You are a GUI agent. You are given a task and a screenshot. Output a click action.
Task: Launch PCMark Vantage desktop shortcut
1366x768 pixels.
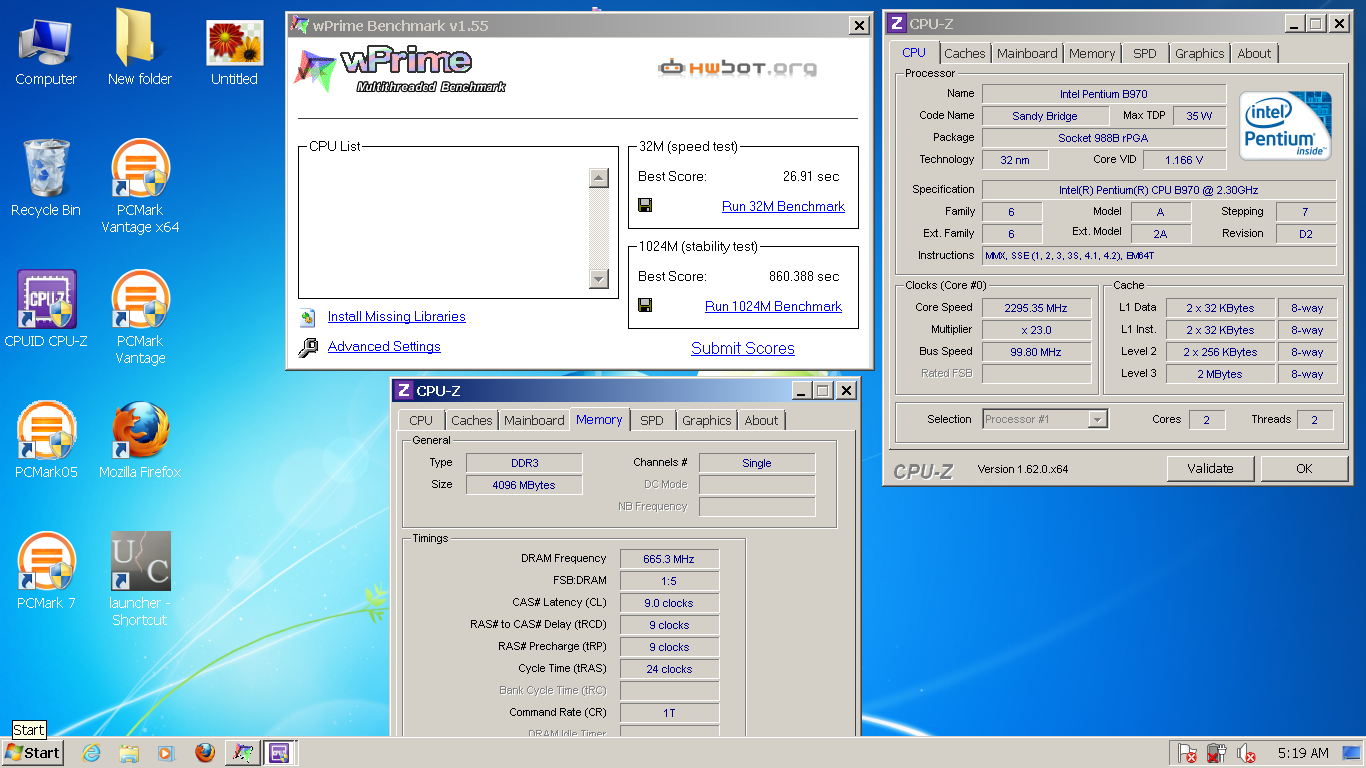coord(140,318)
